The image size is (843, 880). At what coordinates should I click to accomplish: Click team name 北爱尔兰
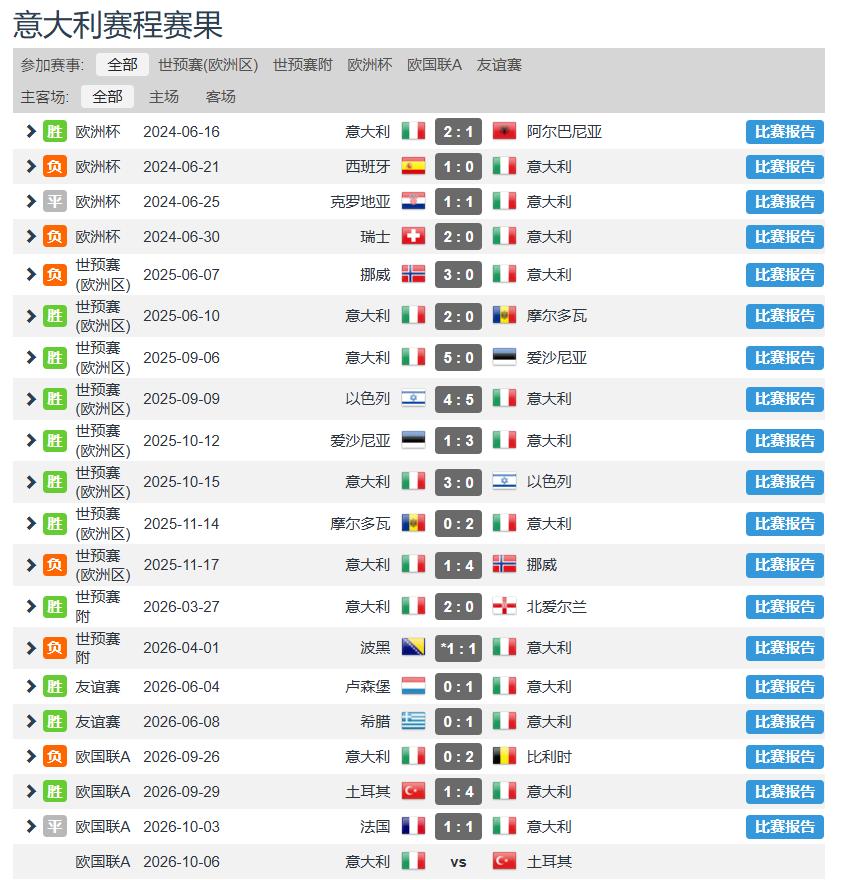pos(556,607)
